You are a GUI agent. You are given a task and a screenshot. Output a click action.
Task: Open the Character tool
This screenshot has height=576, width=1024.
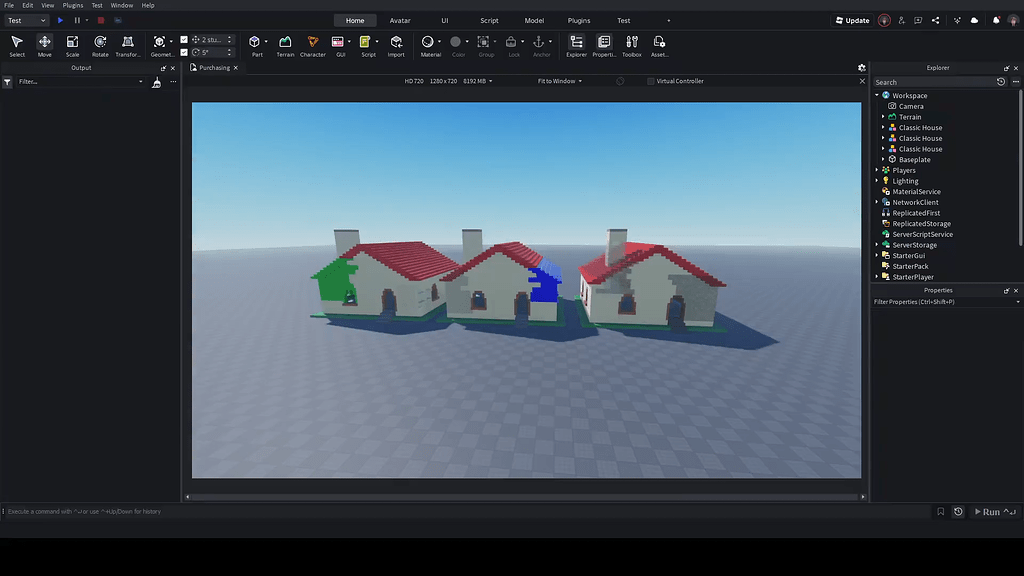pyautogui.click(x=313, y=46)
